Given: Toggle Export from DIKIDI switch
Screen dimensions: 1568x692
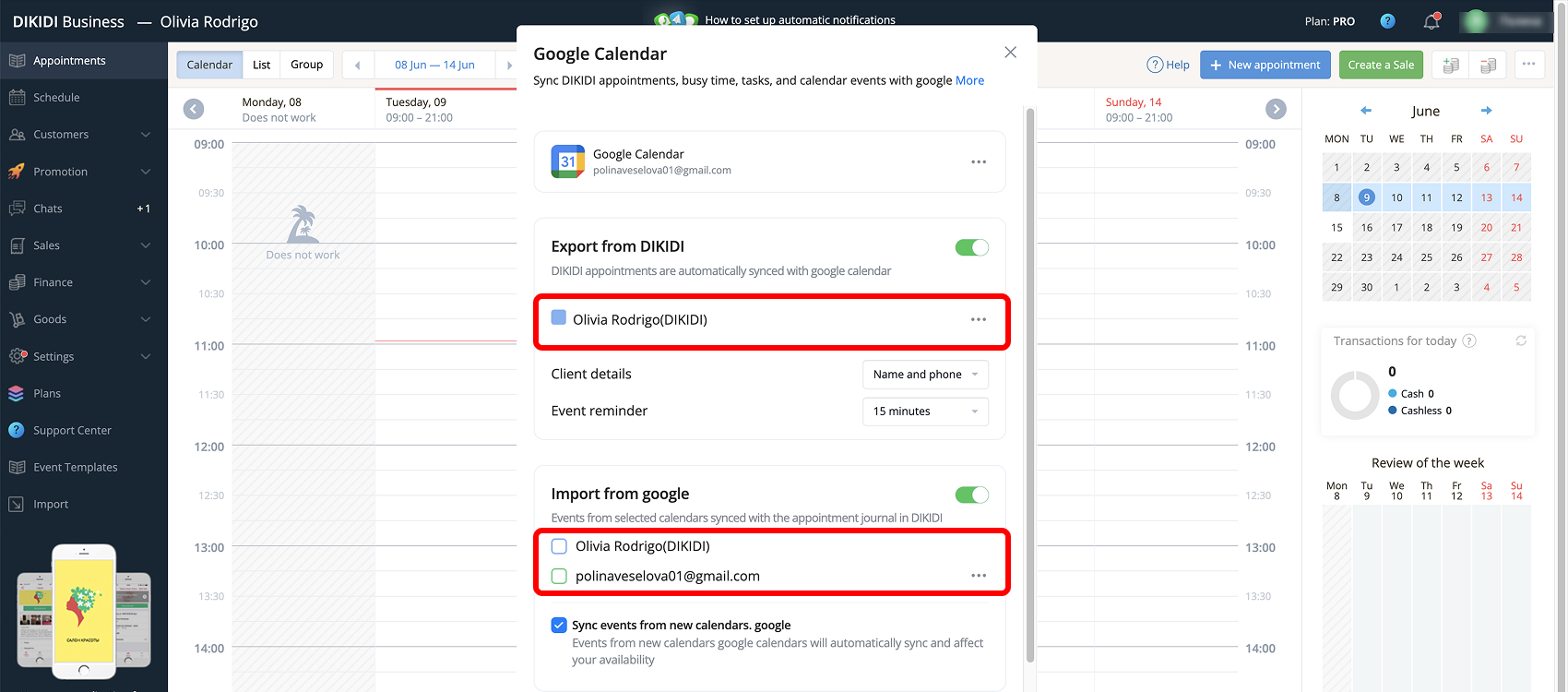Looking at the screenshot, I should (x=972, y=247).
